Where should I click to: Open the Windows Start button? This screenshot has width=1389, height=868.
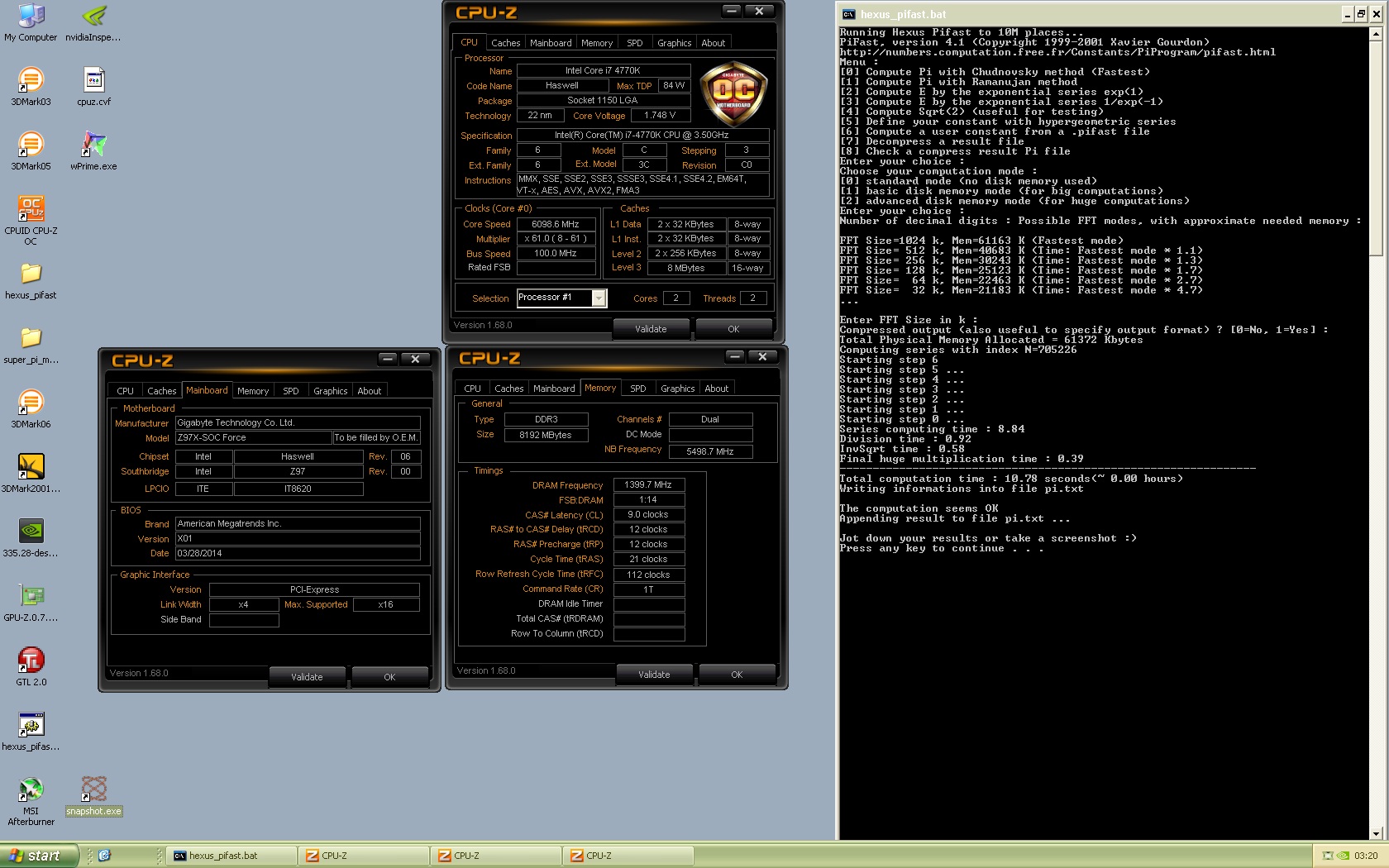(x=39, y=856)
